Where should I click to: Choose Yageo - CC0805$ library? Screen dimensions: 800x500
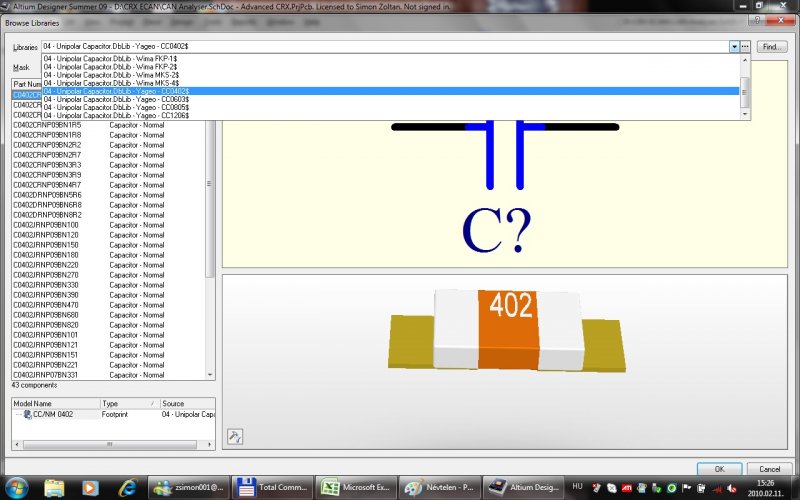(x=391, y=108)
